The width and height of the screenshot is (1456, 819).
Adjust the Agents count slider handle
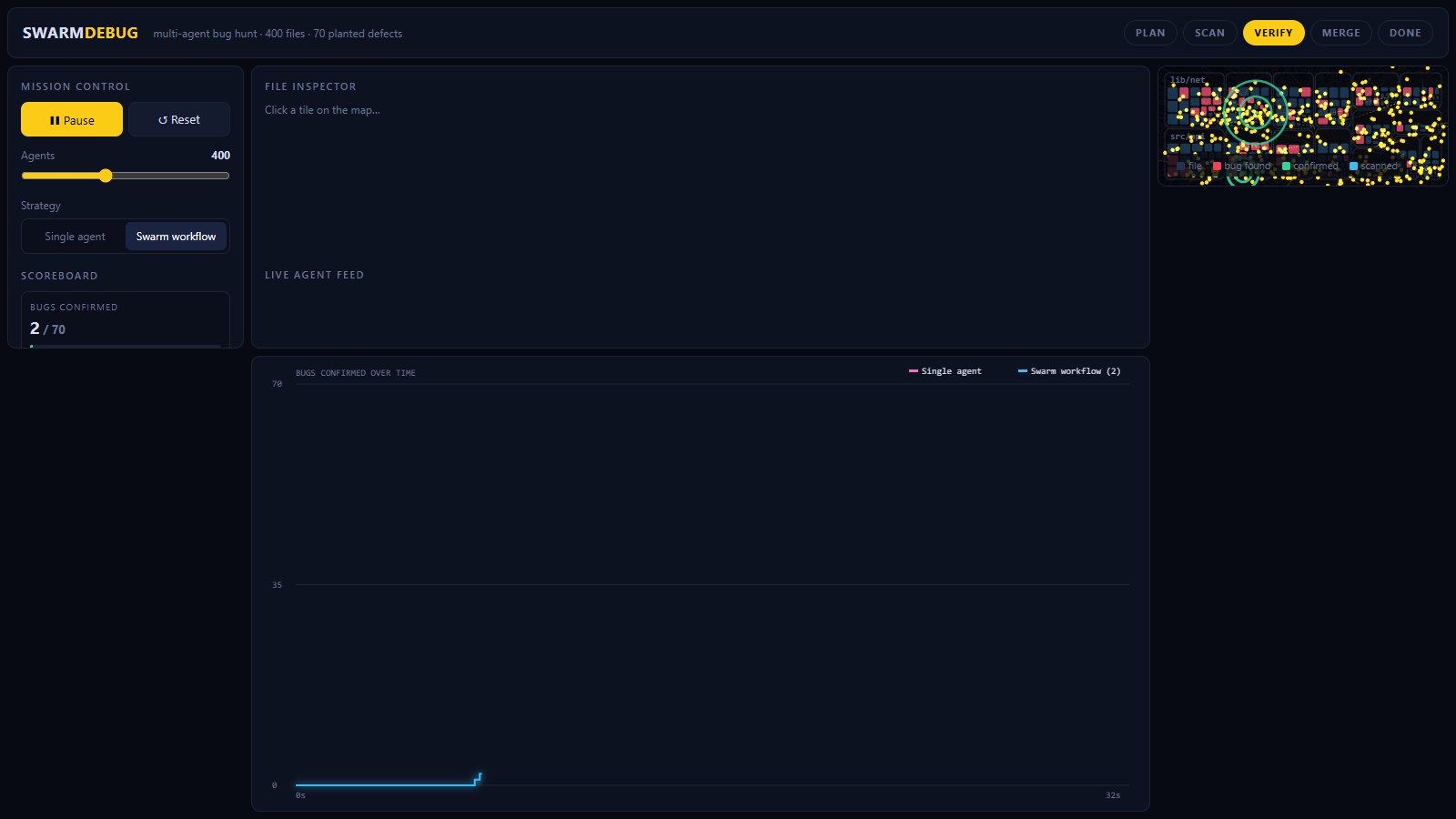(106, 176)
